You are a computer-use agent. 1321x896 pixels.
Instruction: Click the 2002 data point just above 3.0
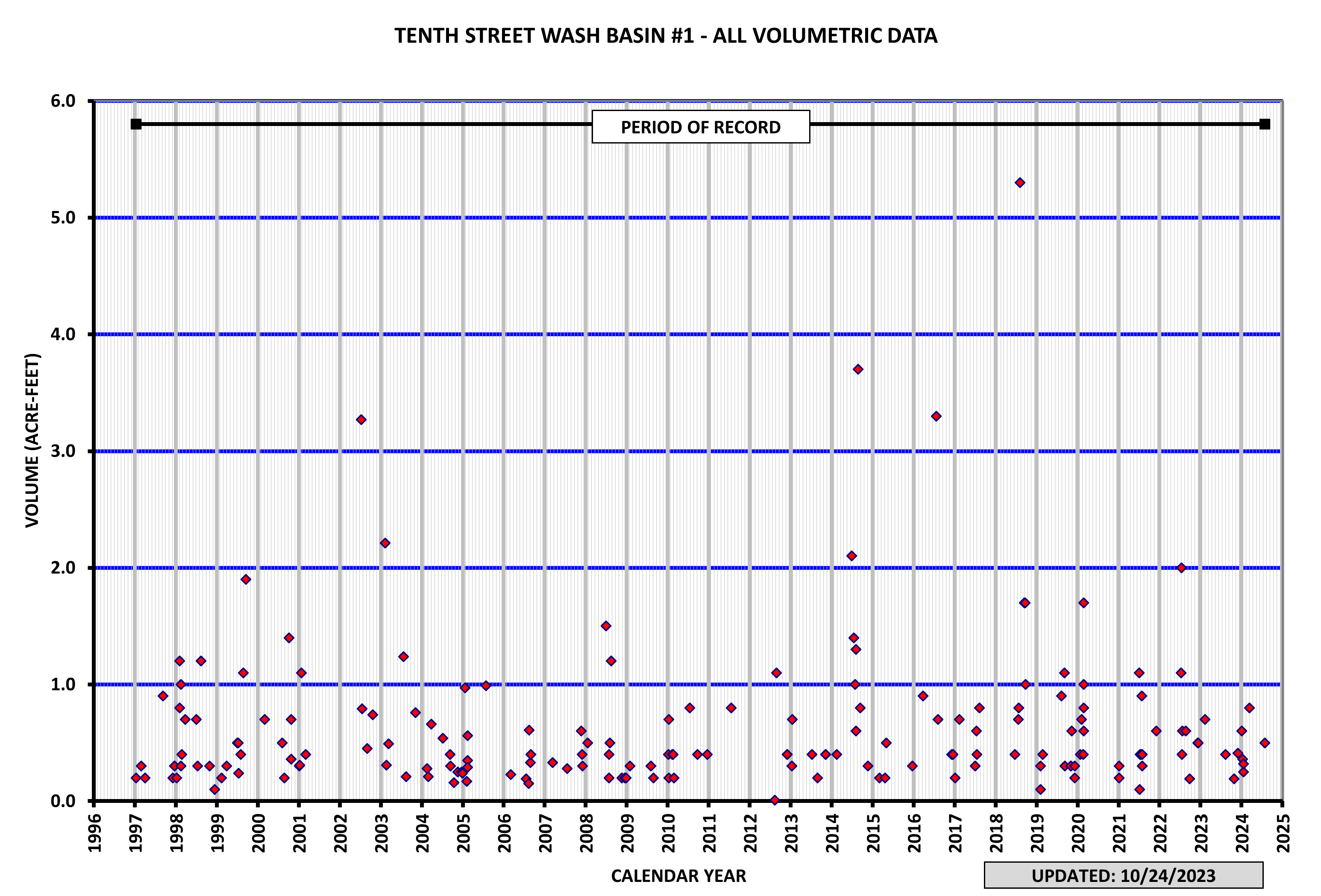click(x=361, y=419)
